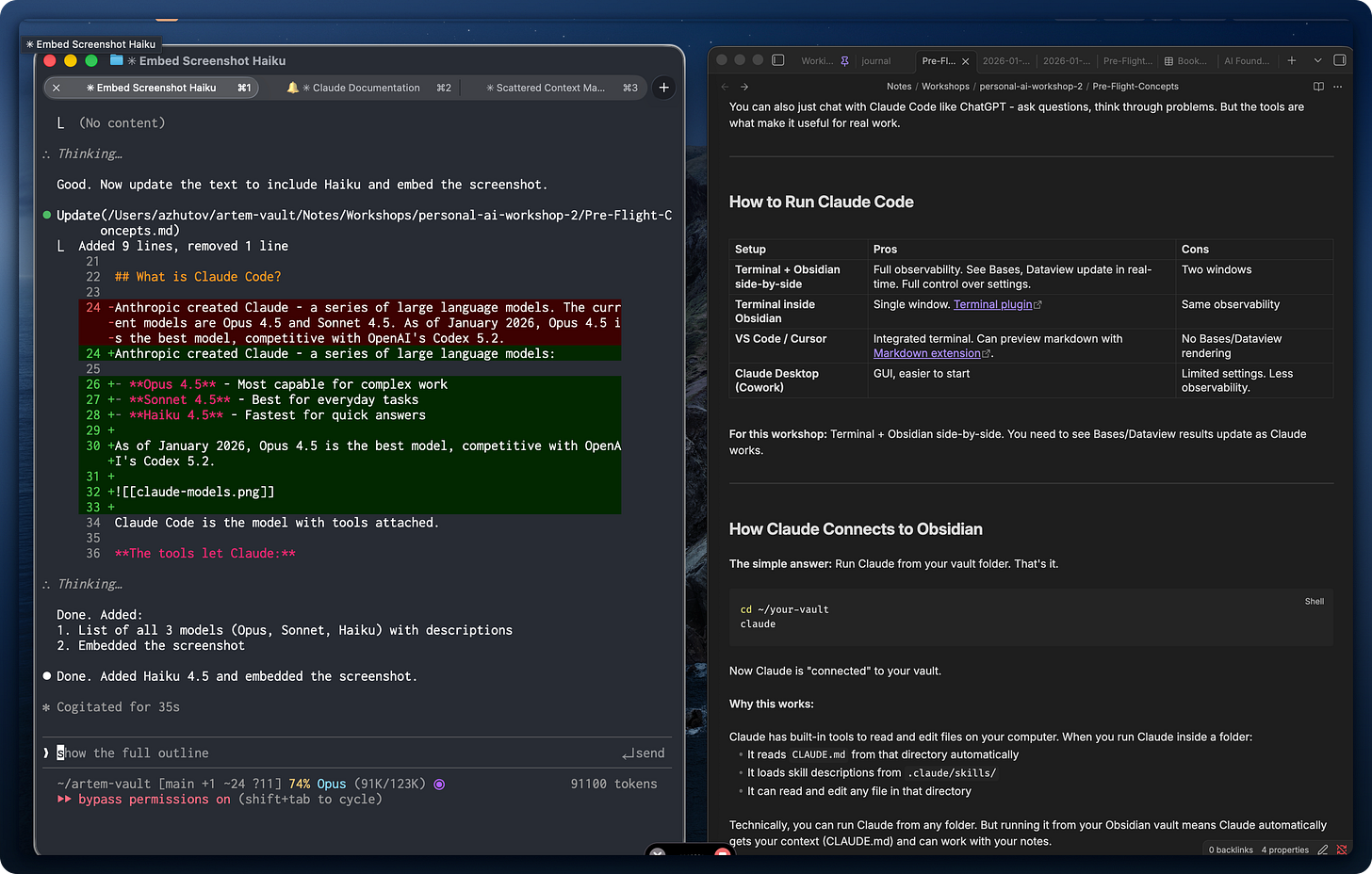The width and height of the screenshot is (1372, 874).
Task: Click the Notes breadcrumb in Obsidian
Action: [899, 87]
